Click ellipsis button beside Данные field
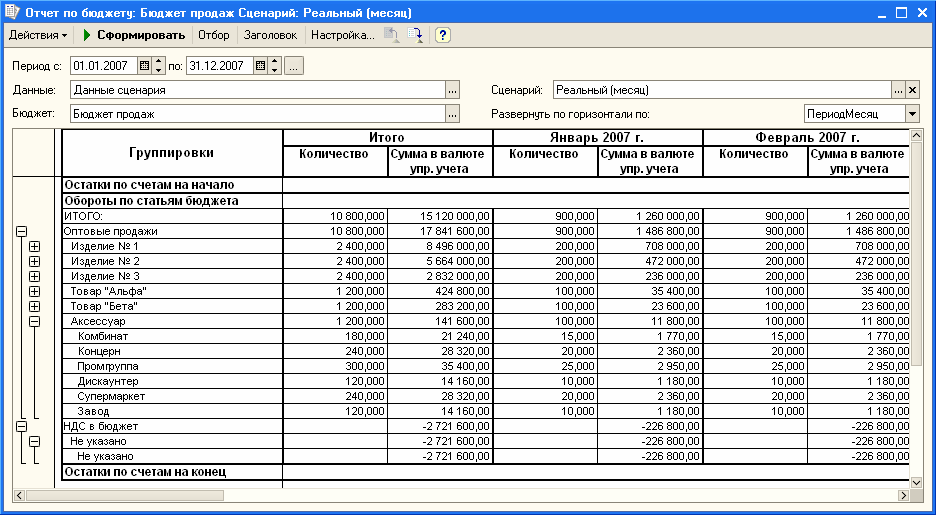Screen dimensions: 936x515 [452, 90]
